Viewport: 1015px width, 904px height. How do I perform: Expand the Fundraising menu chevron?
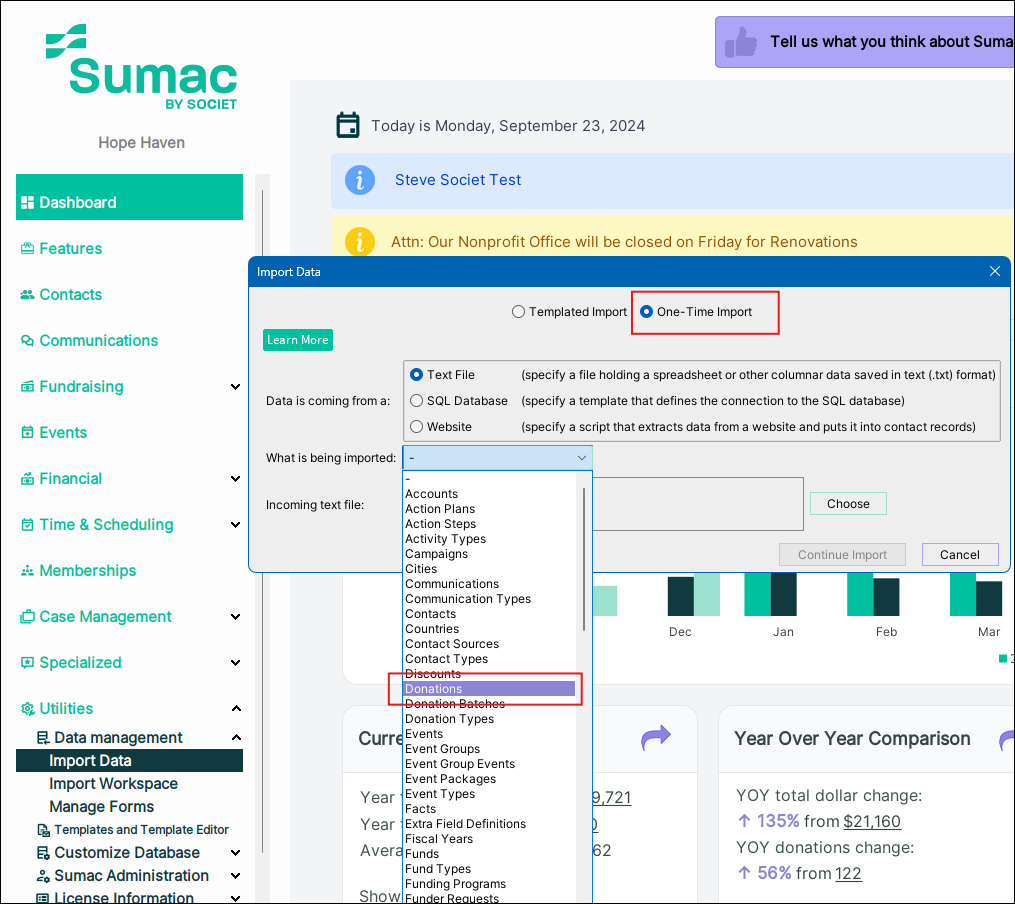click(x=236, y=386)
